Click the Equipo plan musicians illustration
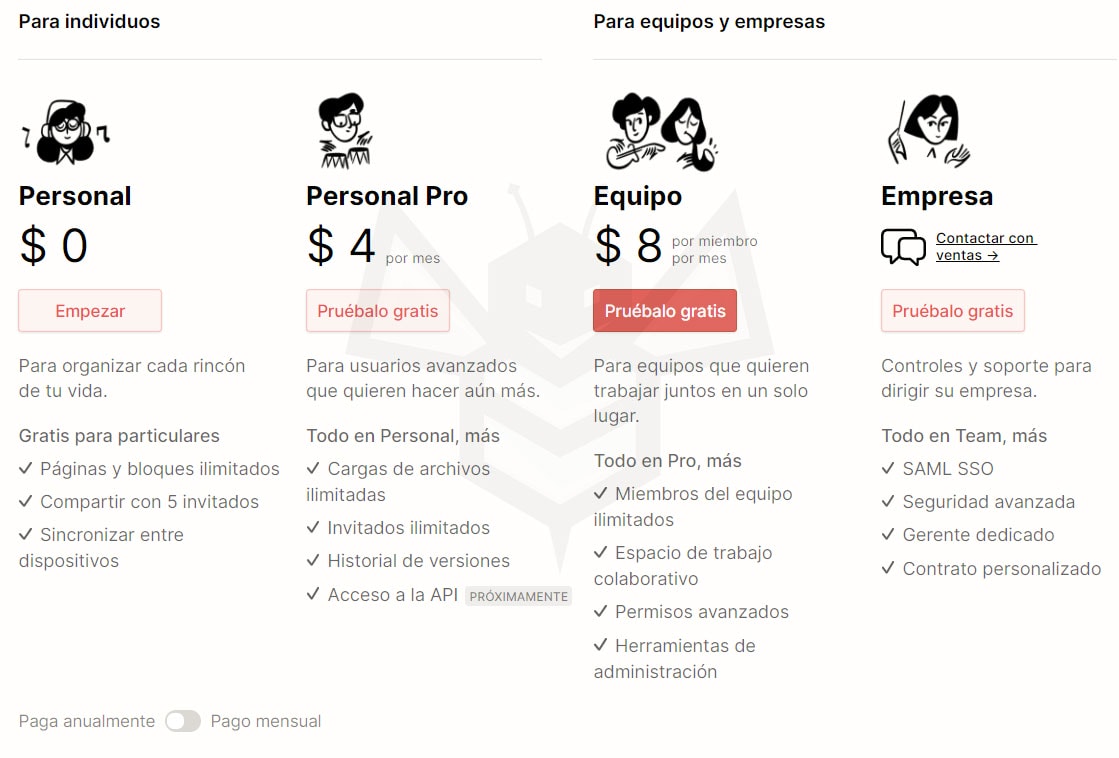Screen dimensions: 1119x758 [661, 132]
